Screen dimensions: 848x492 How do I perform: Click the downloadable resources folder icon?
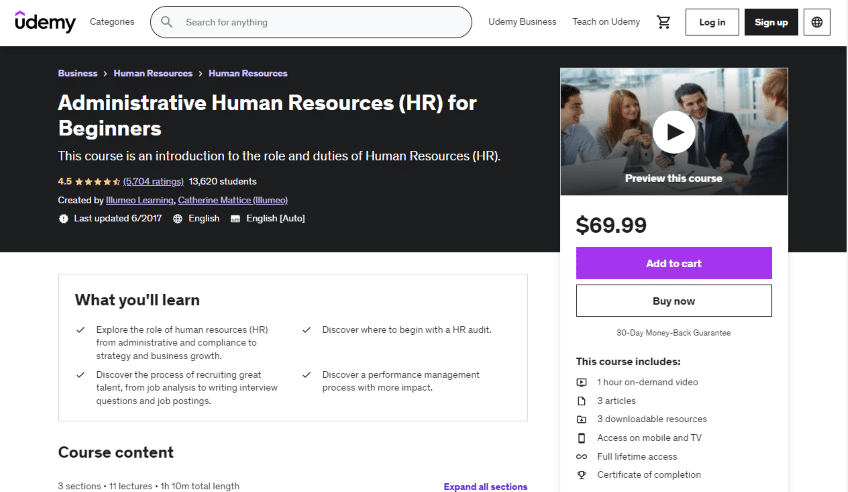pos(581,419)
